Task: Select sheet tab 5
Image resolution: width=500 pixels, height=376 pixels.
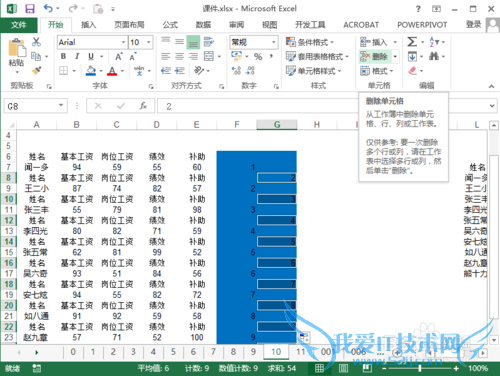Action: pos(173,352)
